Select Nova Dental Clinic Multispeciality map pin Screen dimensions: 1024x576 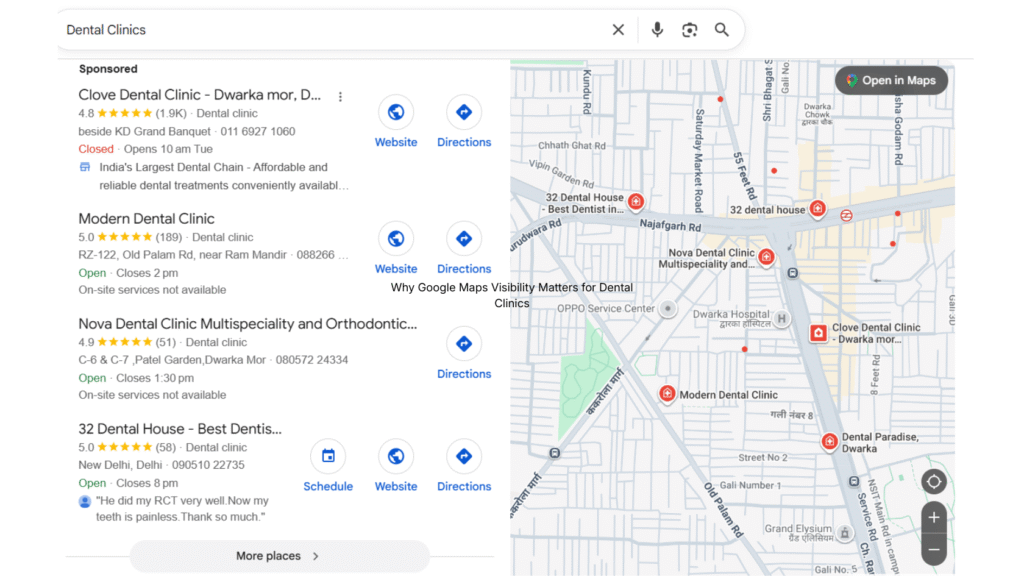(x=767, y=257)
